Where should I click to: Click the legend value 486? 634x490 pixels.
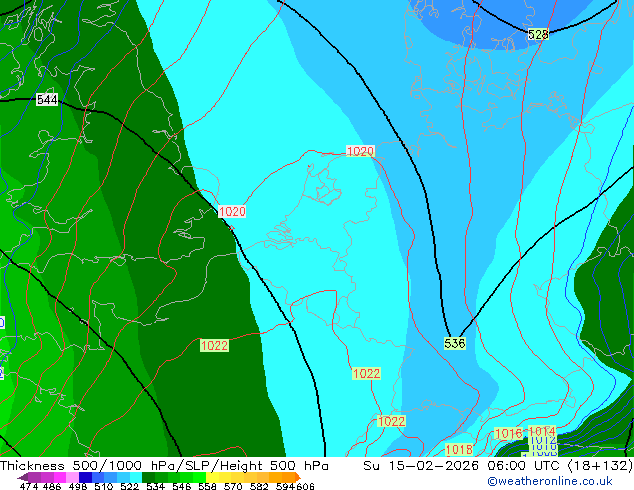tap(52, 486)
